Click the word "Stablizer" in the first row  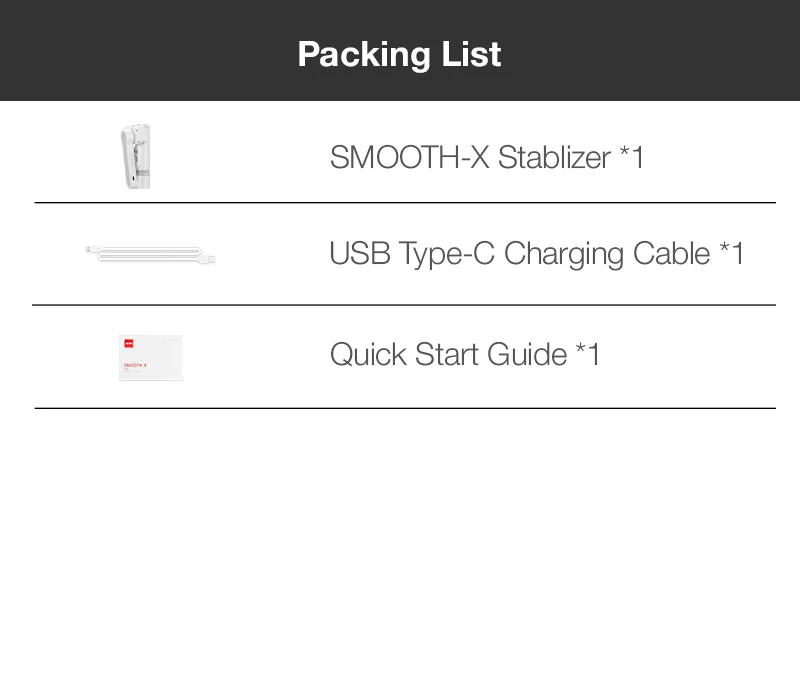click(x=554, y=157)
